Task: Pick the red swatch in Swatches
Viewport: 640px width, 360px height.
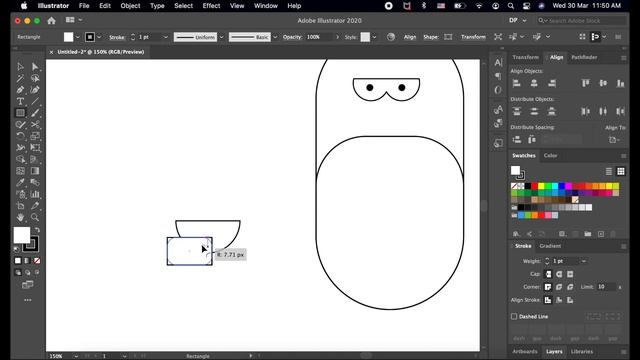Action: (534, 187)
